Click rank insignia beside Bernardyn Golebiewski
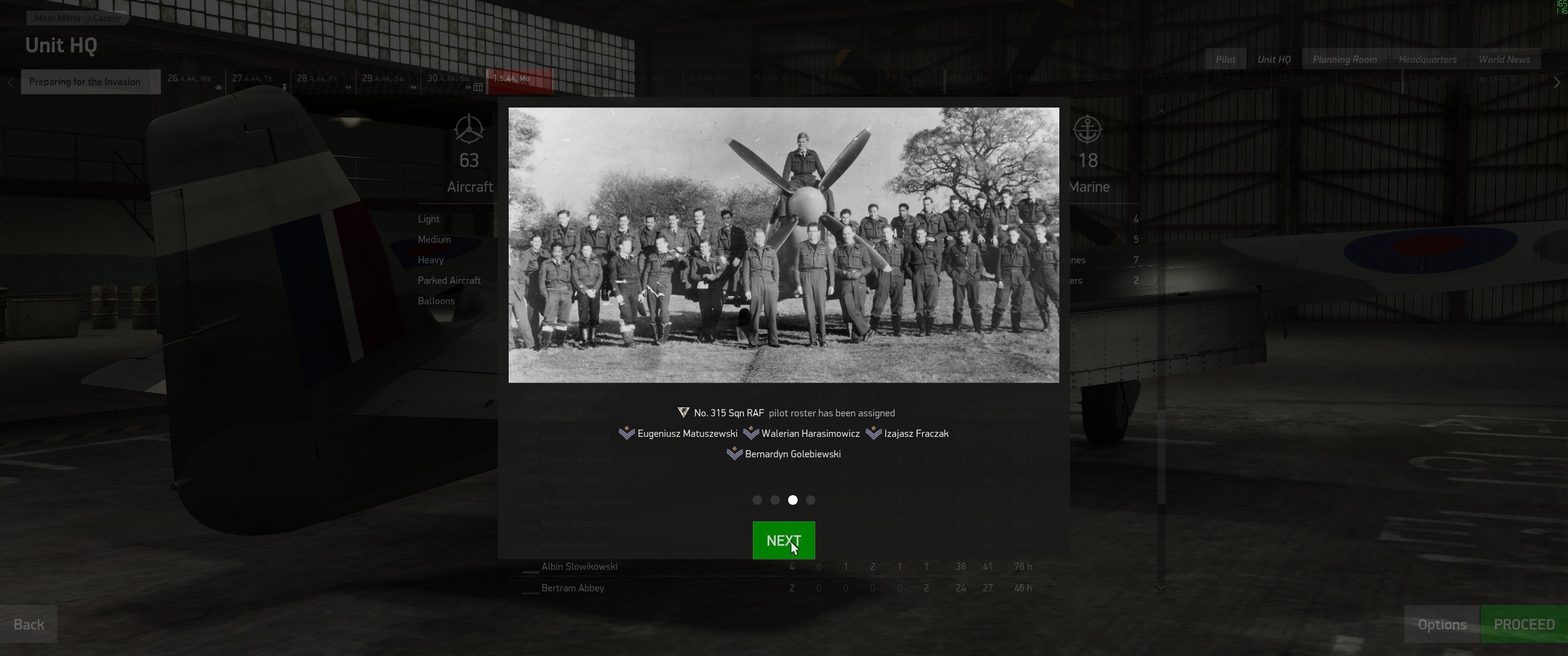The height and width of the screenshot is (656, 1568). coord(734,454)
